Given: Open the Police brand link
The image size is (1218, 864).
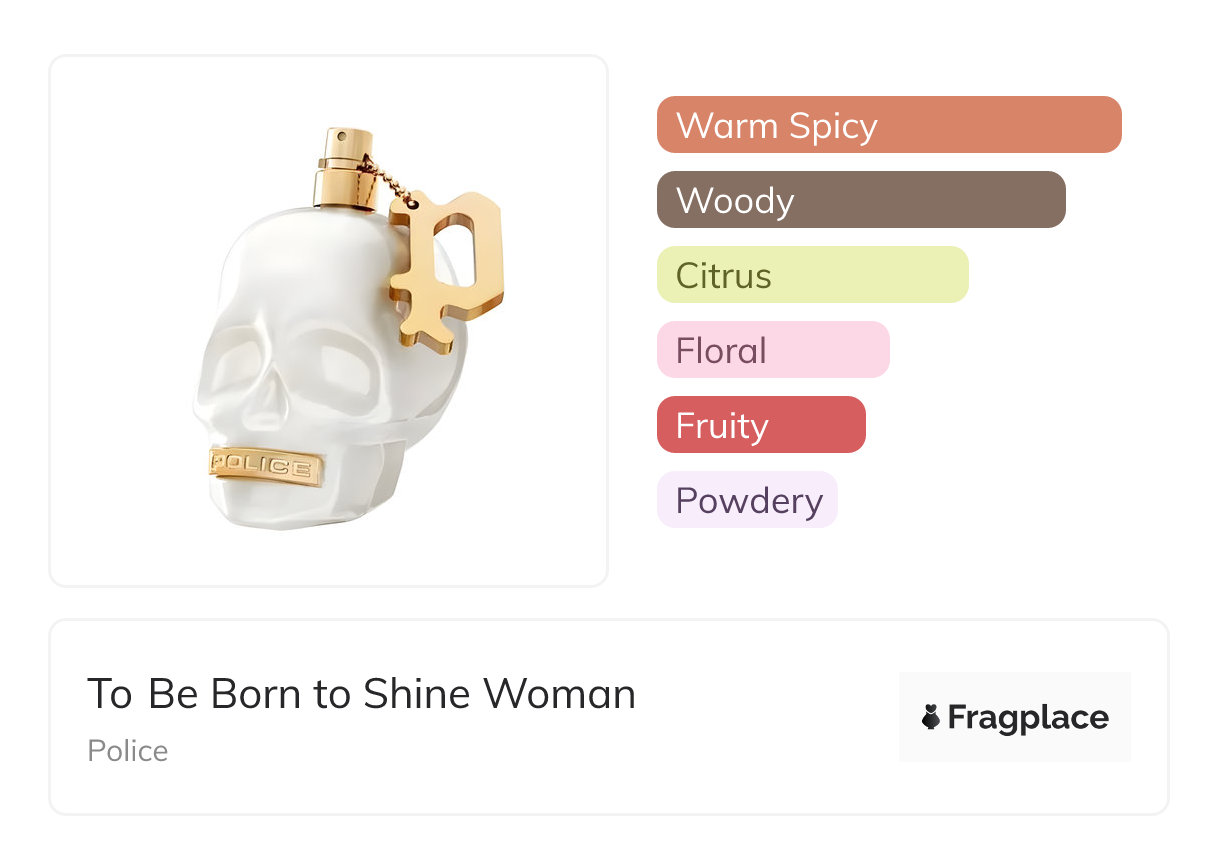Looking at the screenshot, I should coord(128,751).
